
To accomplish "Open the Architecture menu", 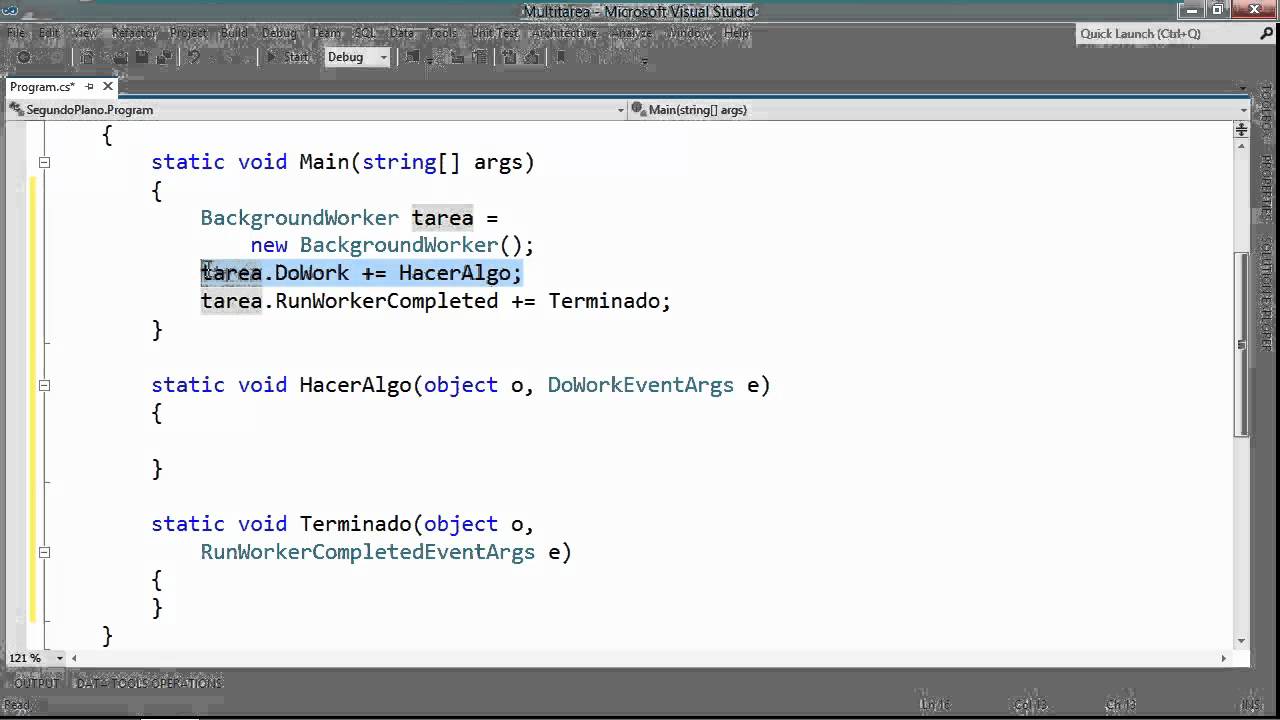I will [565, 33].
